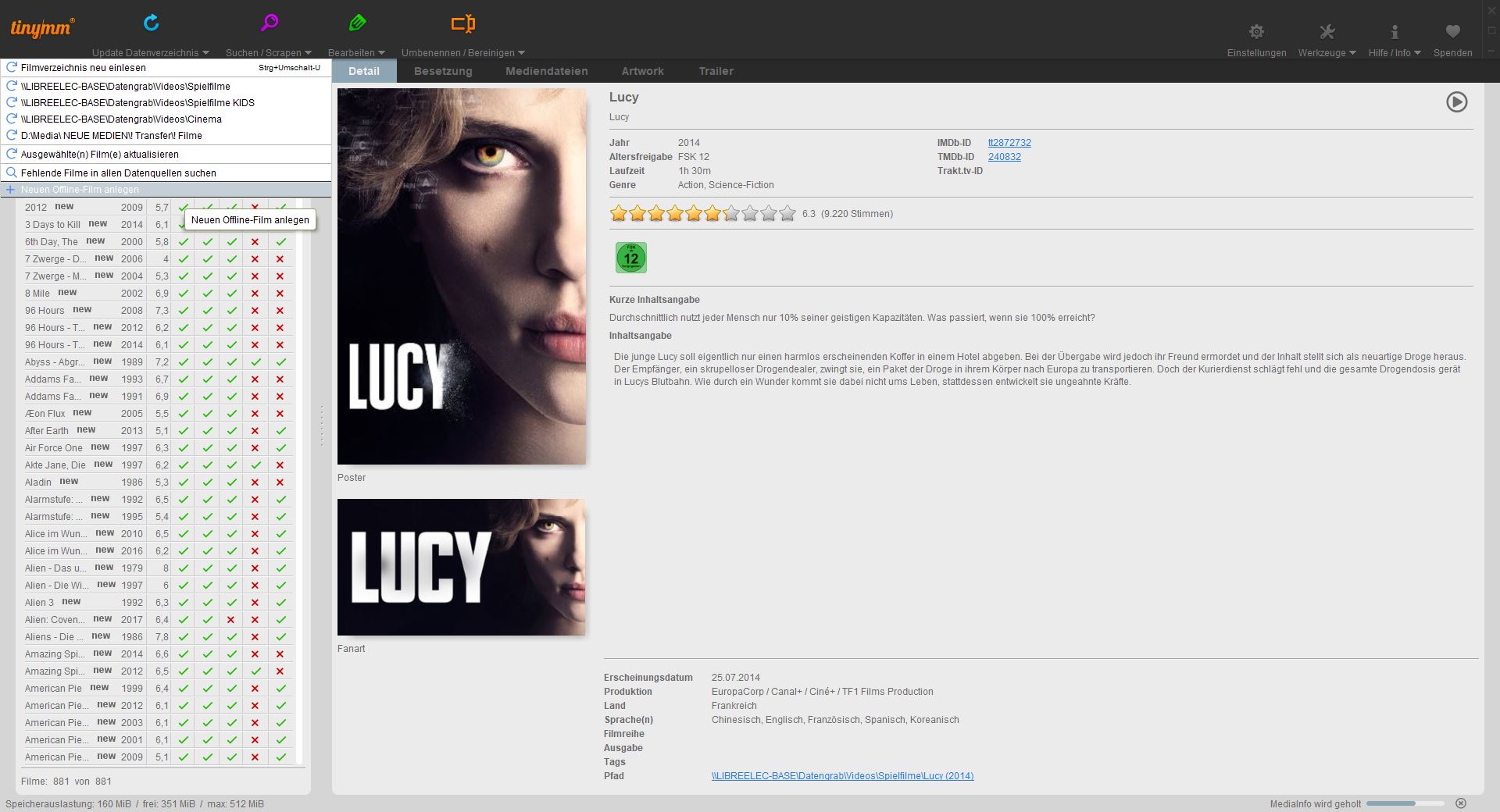The width and height of the screenshot is (1500, 812).
Task: Open the Lucy (2014) folder path link
Action: (x=842, y=776)
